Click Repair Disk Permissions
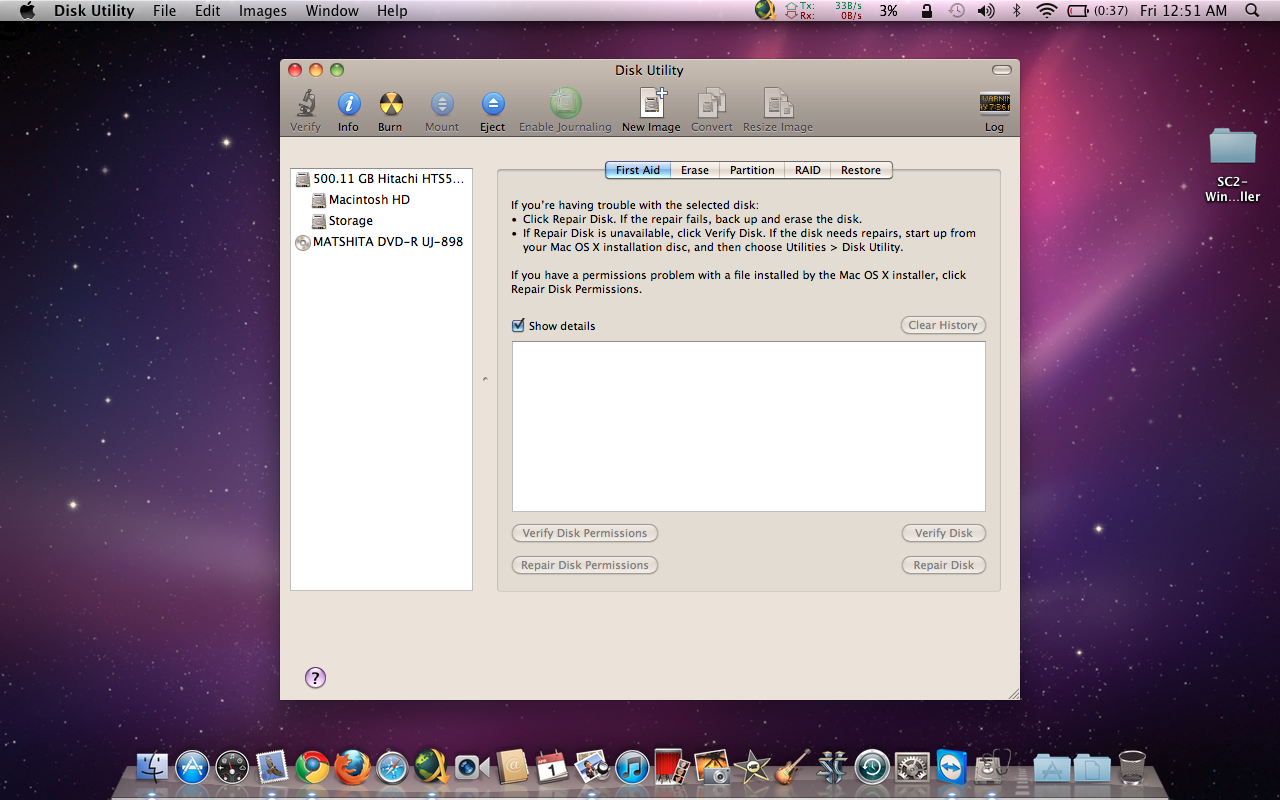Viewport: 1280px width, 800px height. coord(585,565)
